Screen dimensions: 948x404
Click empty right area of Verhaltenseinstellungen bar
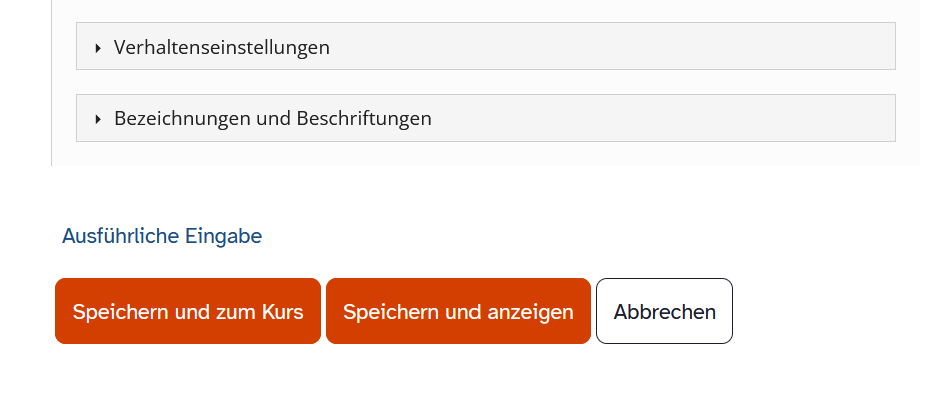(700, 47)
